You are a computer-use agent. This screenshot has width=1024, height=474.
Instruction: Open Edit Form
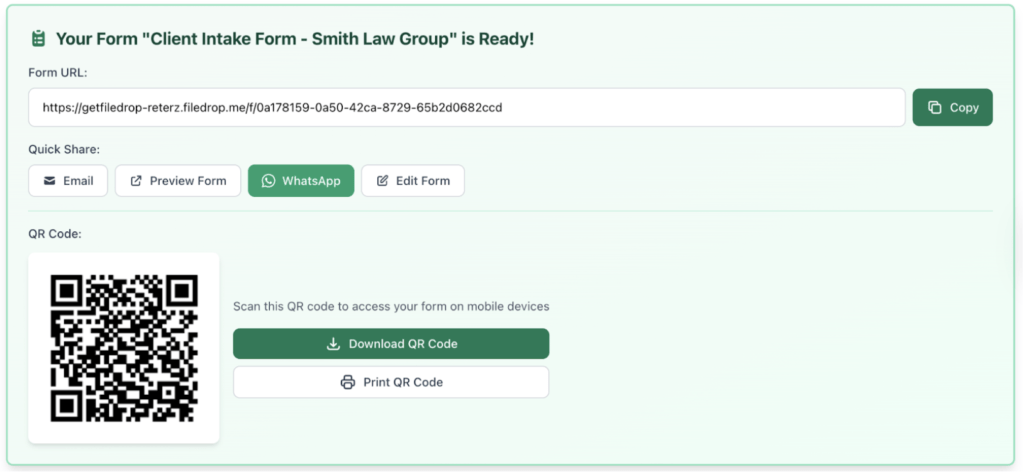click(x=413, y=181)
